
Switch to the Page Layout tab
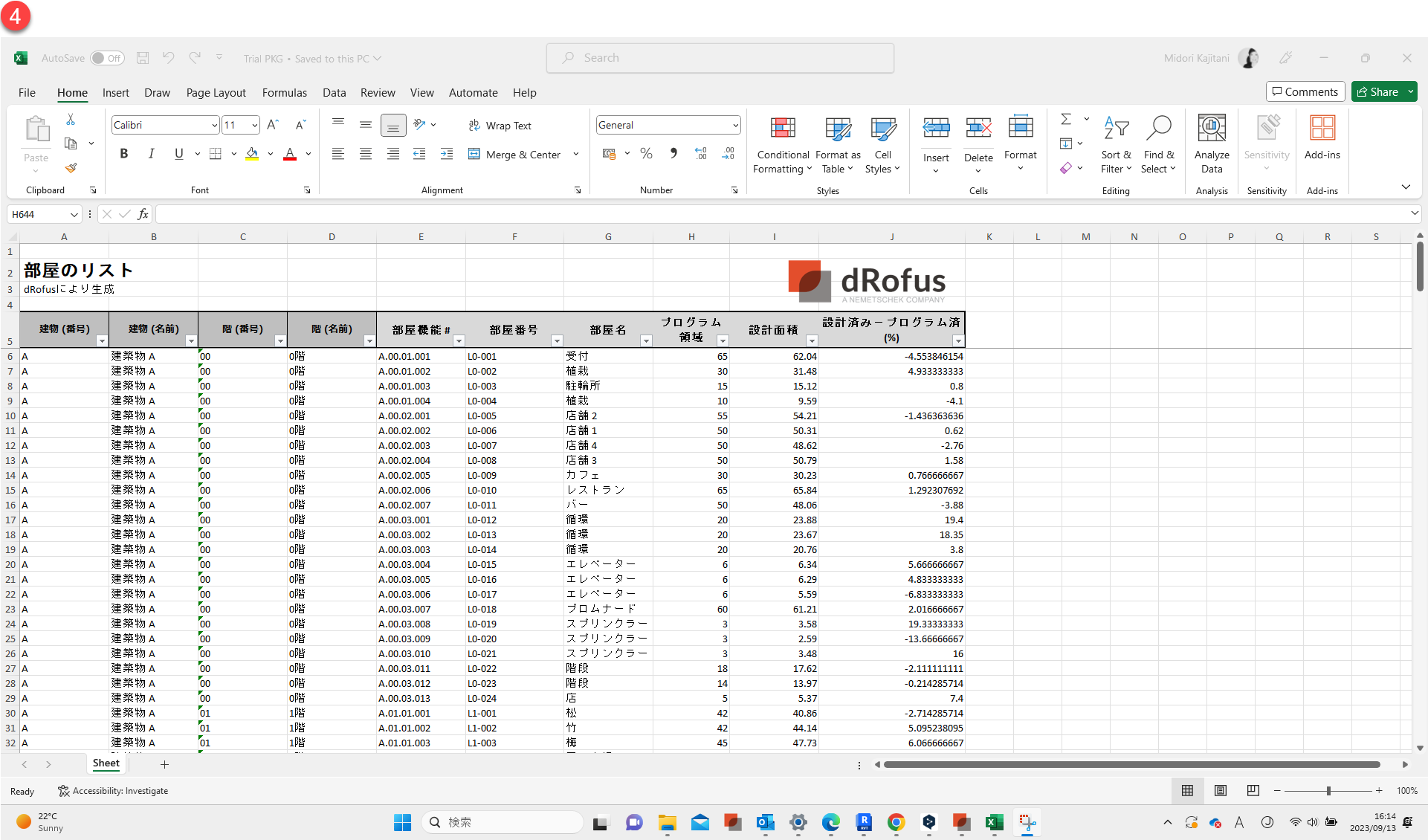216,93
